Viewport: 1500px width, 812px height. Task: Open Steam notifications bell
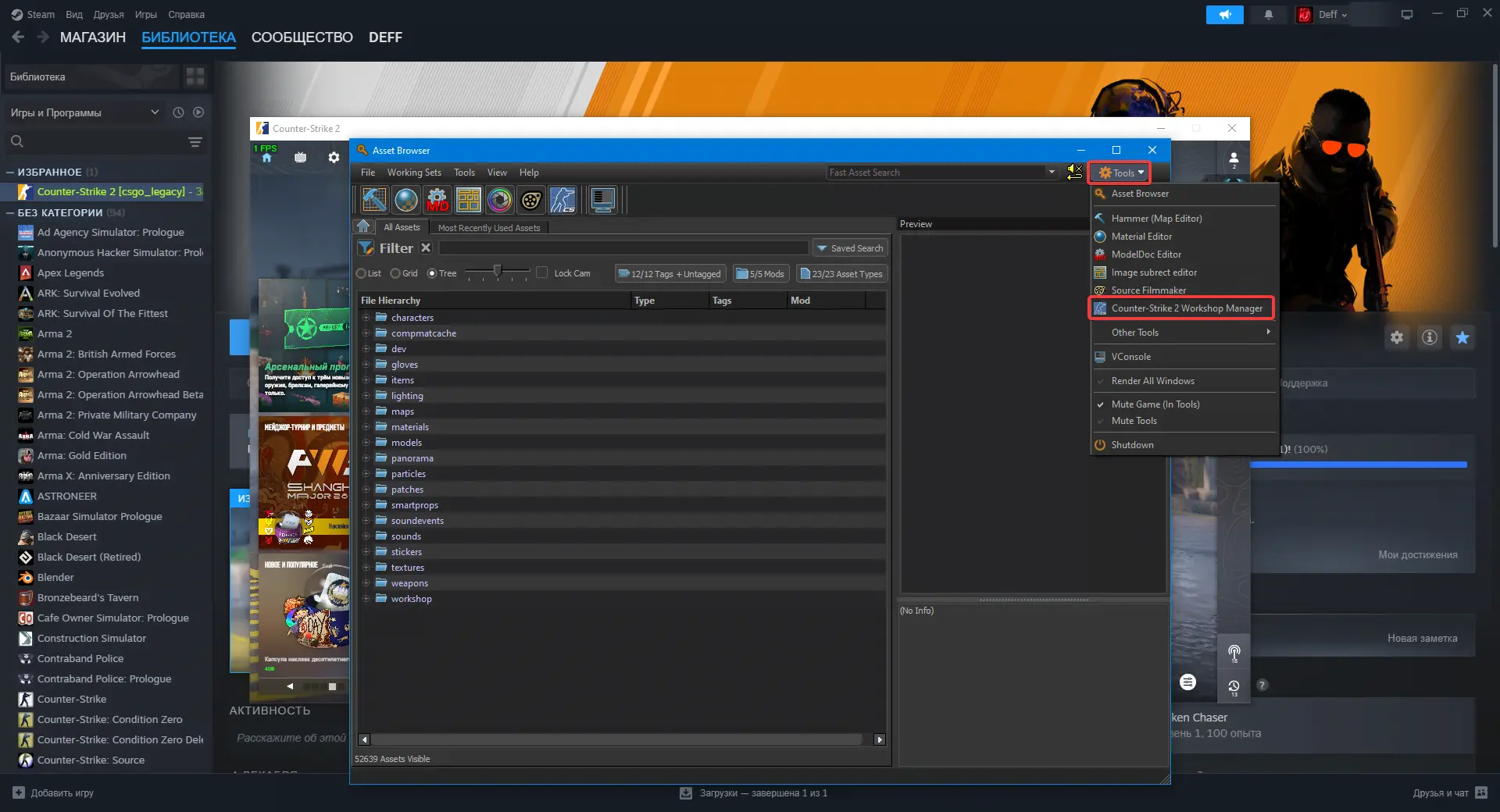pyautogui.click(x=1269, y=15)
